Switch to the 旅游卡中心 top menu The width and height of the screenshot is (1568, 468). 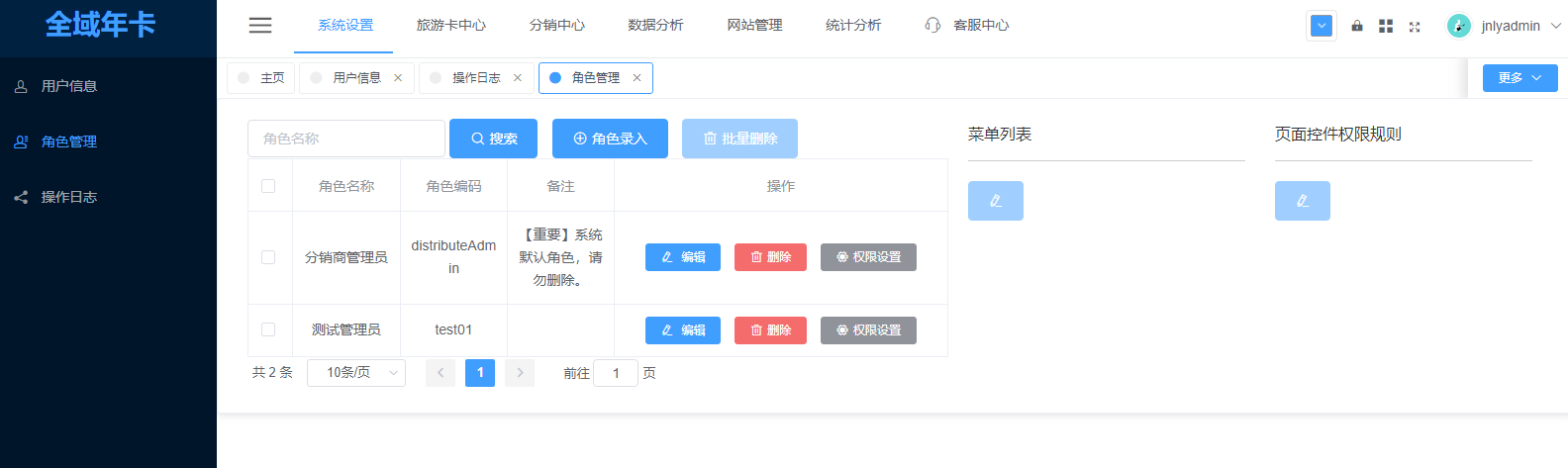tap(451, 26)
